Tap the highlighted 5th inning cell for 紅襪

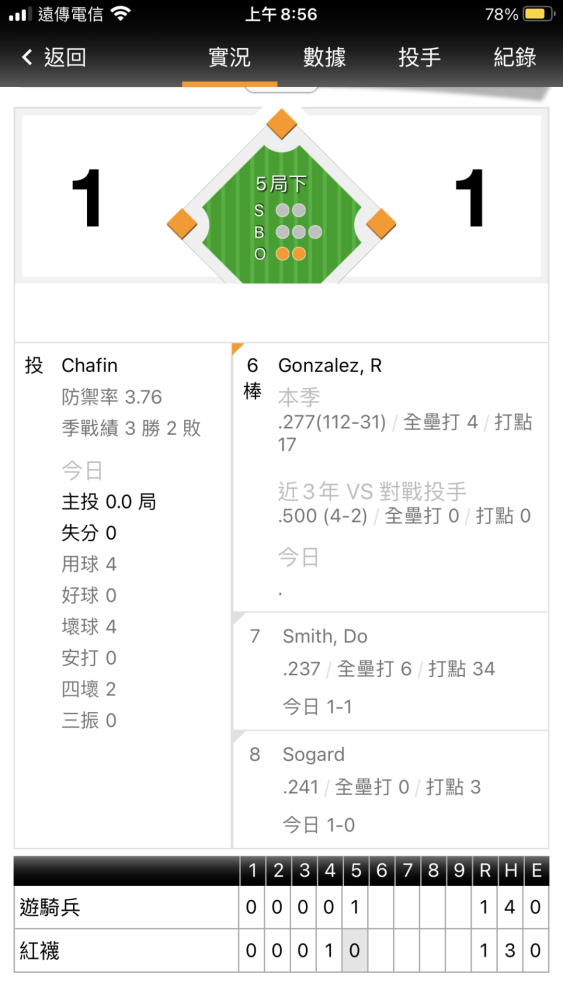pyautogui.click(x=355, y=950)
